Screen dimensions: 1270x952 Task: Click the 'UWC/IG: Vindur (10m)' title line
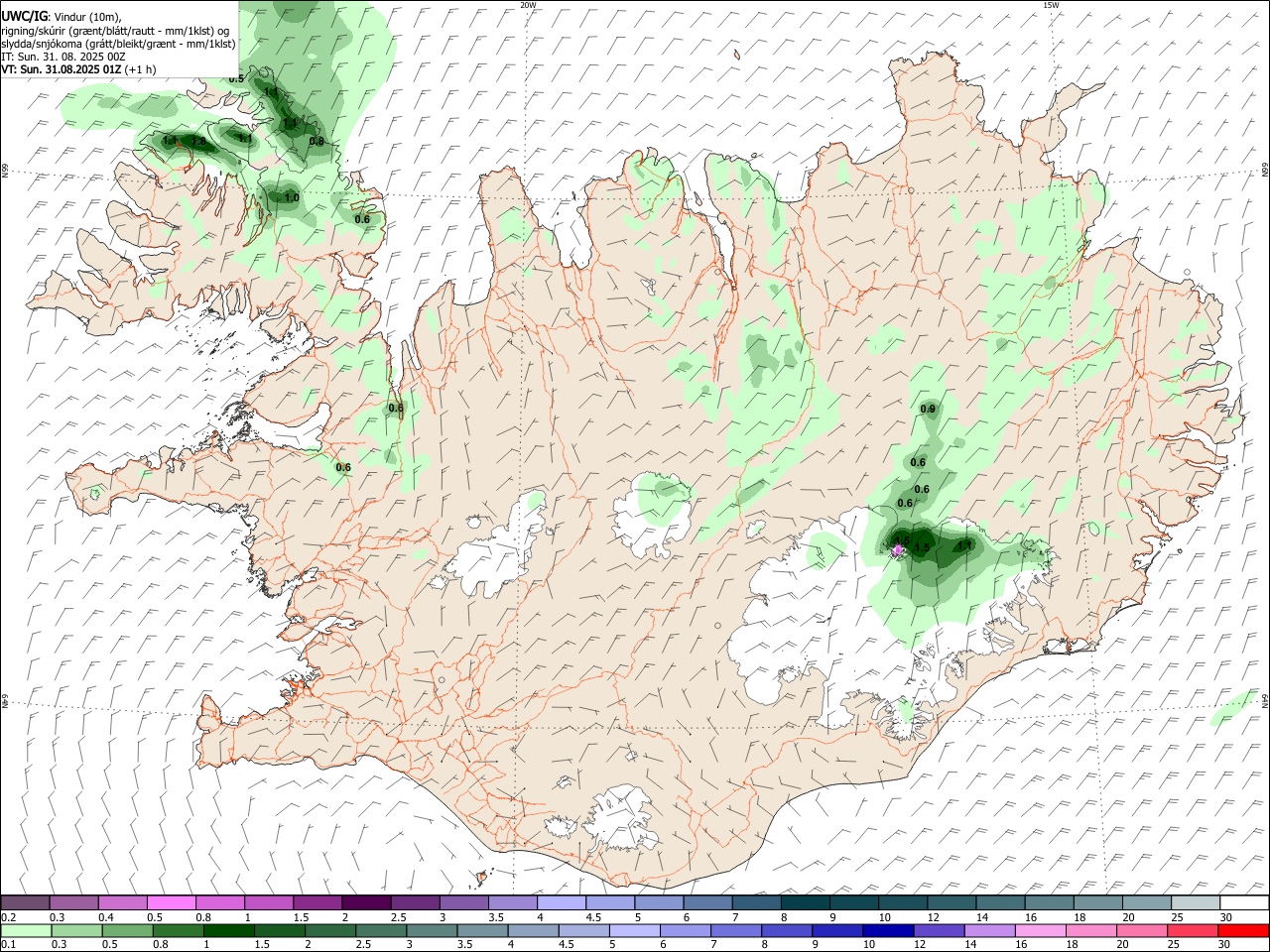(61, 15)
